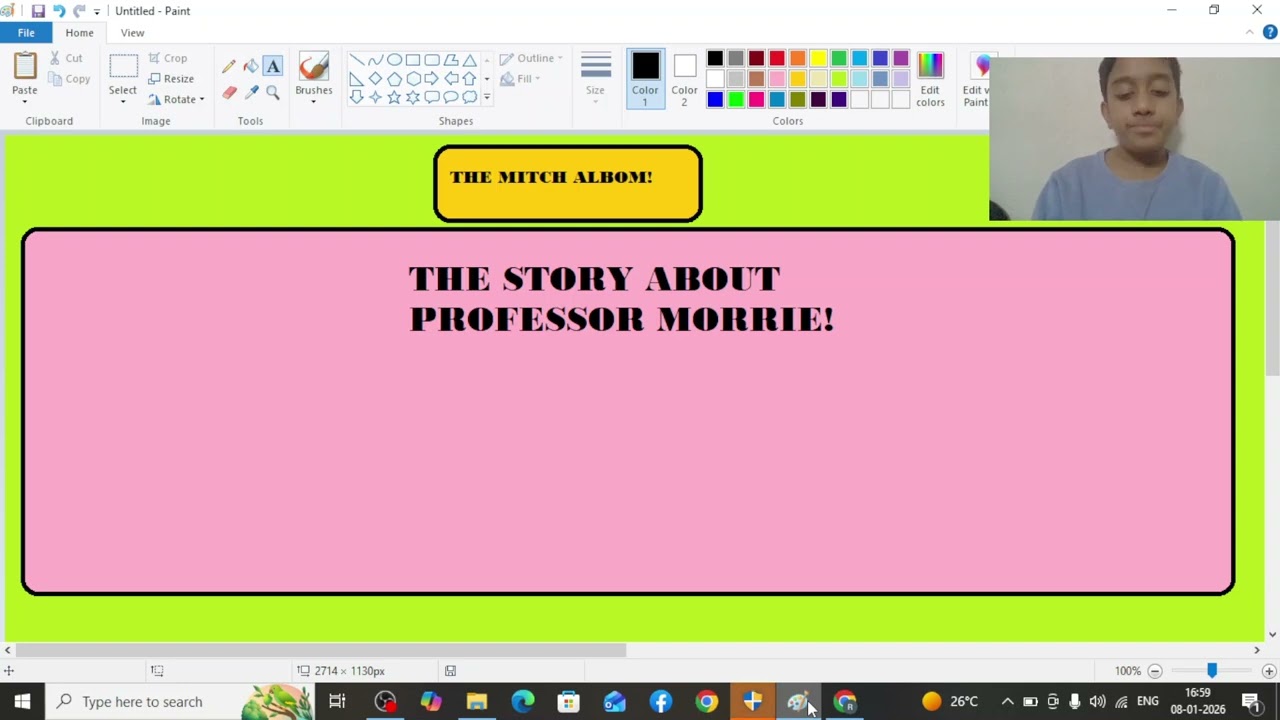Expand the Brushes dropdown arrow
The width and height of the screenshot is (1280, 720).
tap(314, 101)
